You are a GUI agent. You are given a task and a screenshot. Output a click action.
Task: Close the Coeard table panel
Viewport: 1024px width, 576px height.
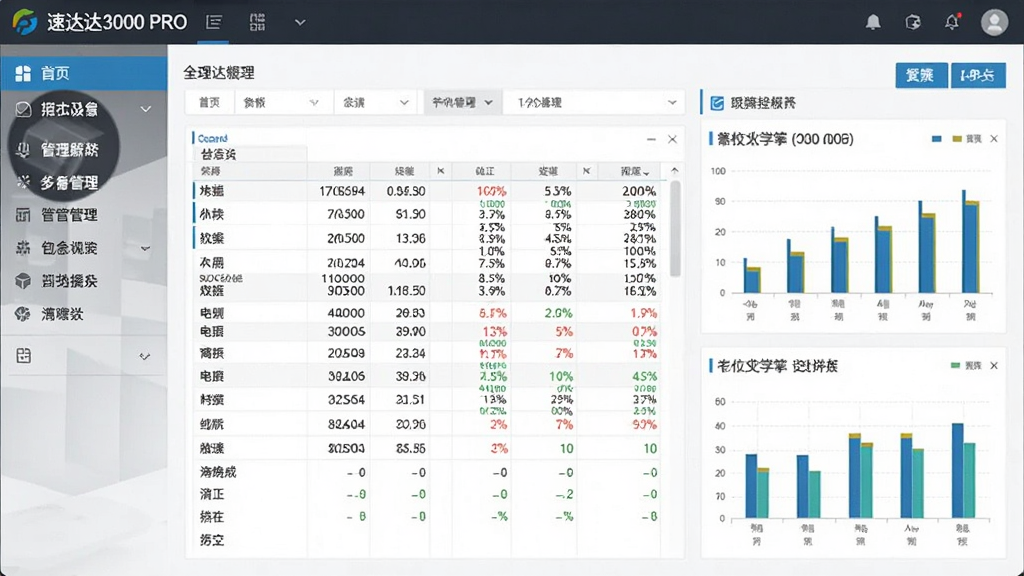coord(672,139)
